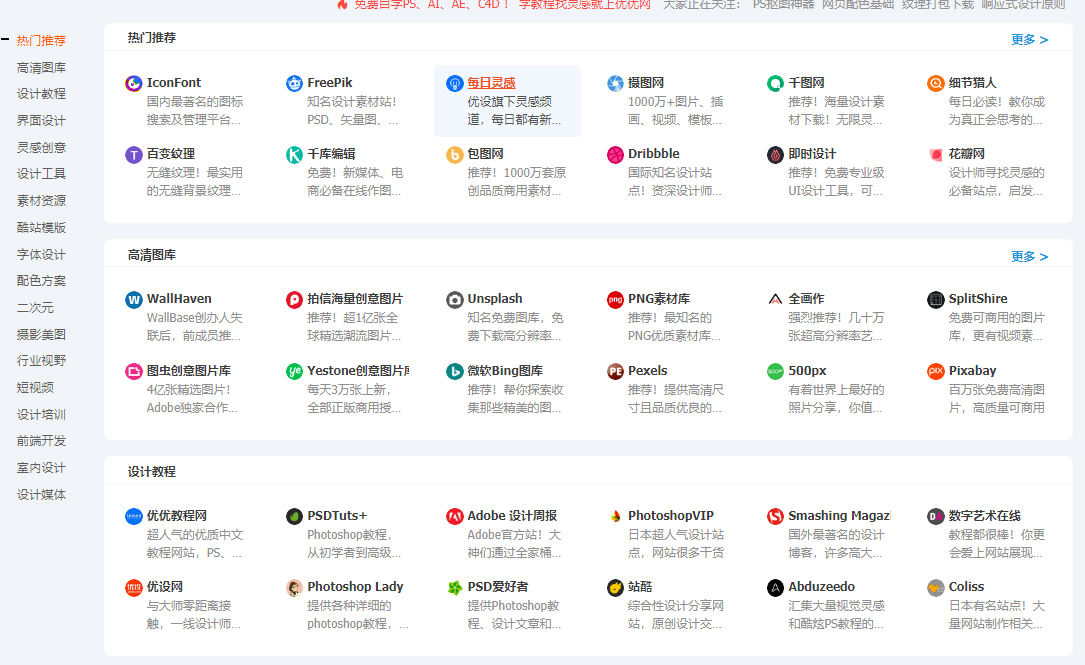This screenshot has height=665, width=1085.
Task: Open 前端开发 sidebar category
Action: pyautogui.click(x=41, y=441)
